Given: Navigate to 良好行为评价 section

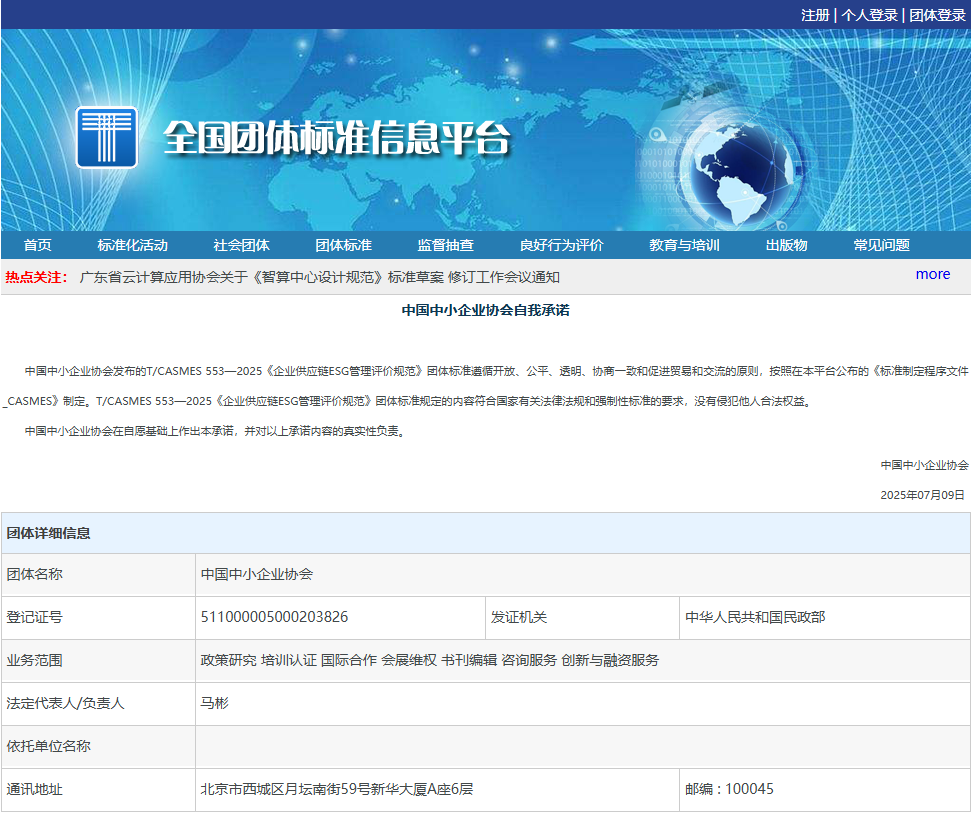Looking at the screenshot, I should coord(561,245).
